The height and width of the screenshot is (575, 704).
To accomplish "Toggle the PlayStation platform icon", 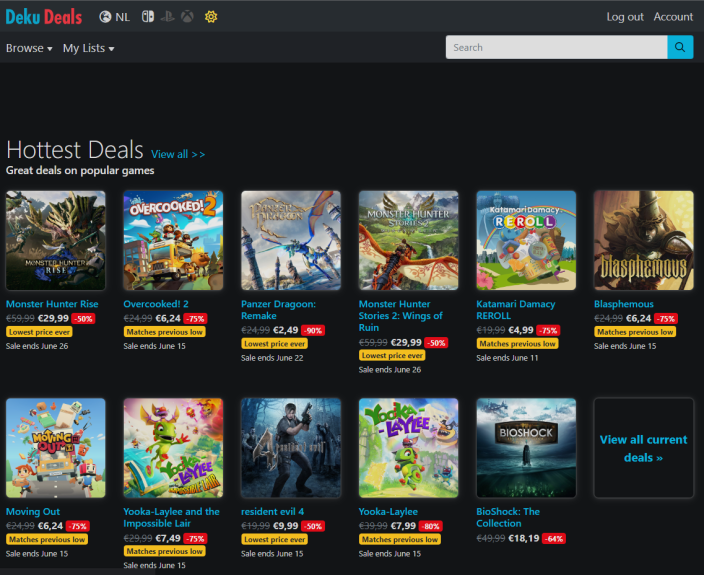I will click(167, 17).
